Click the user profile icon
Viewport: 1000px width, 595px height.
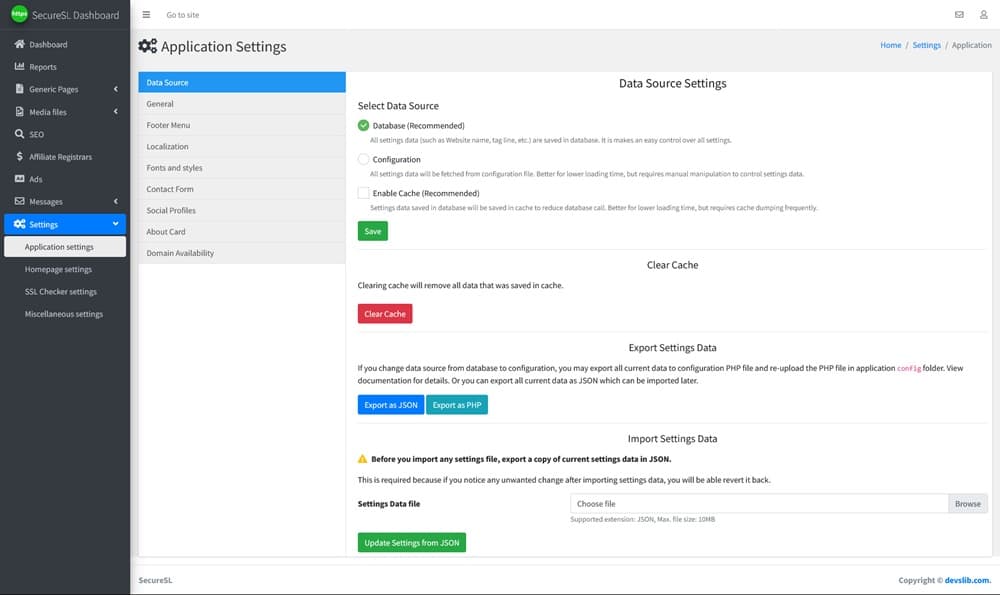983,15
